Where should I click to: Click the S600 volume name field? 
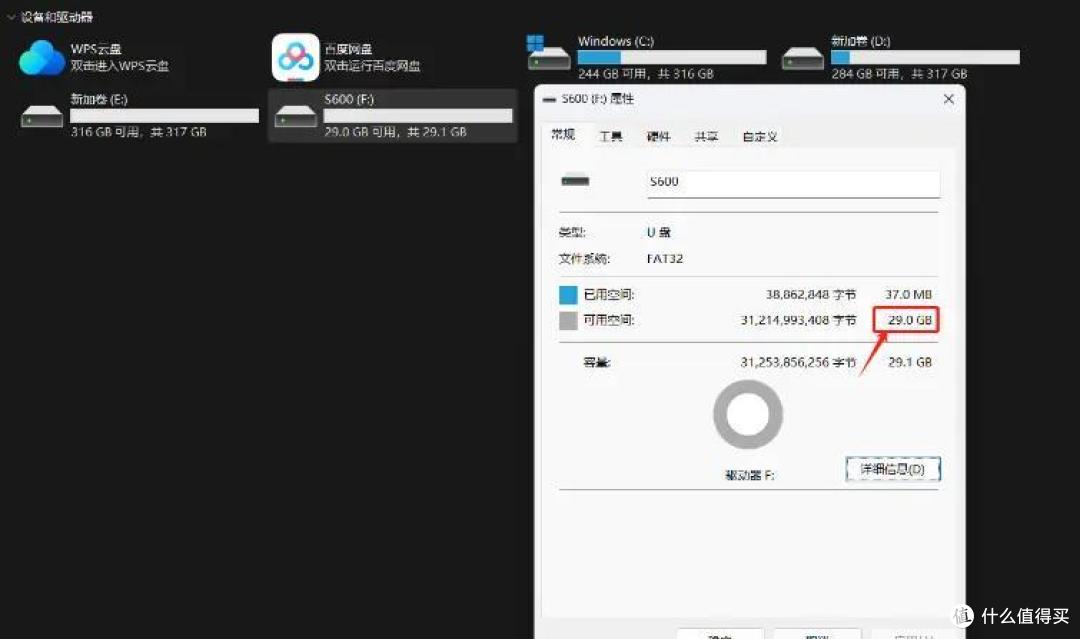[x=793, y=183]
